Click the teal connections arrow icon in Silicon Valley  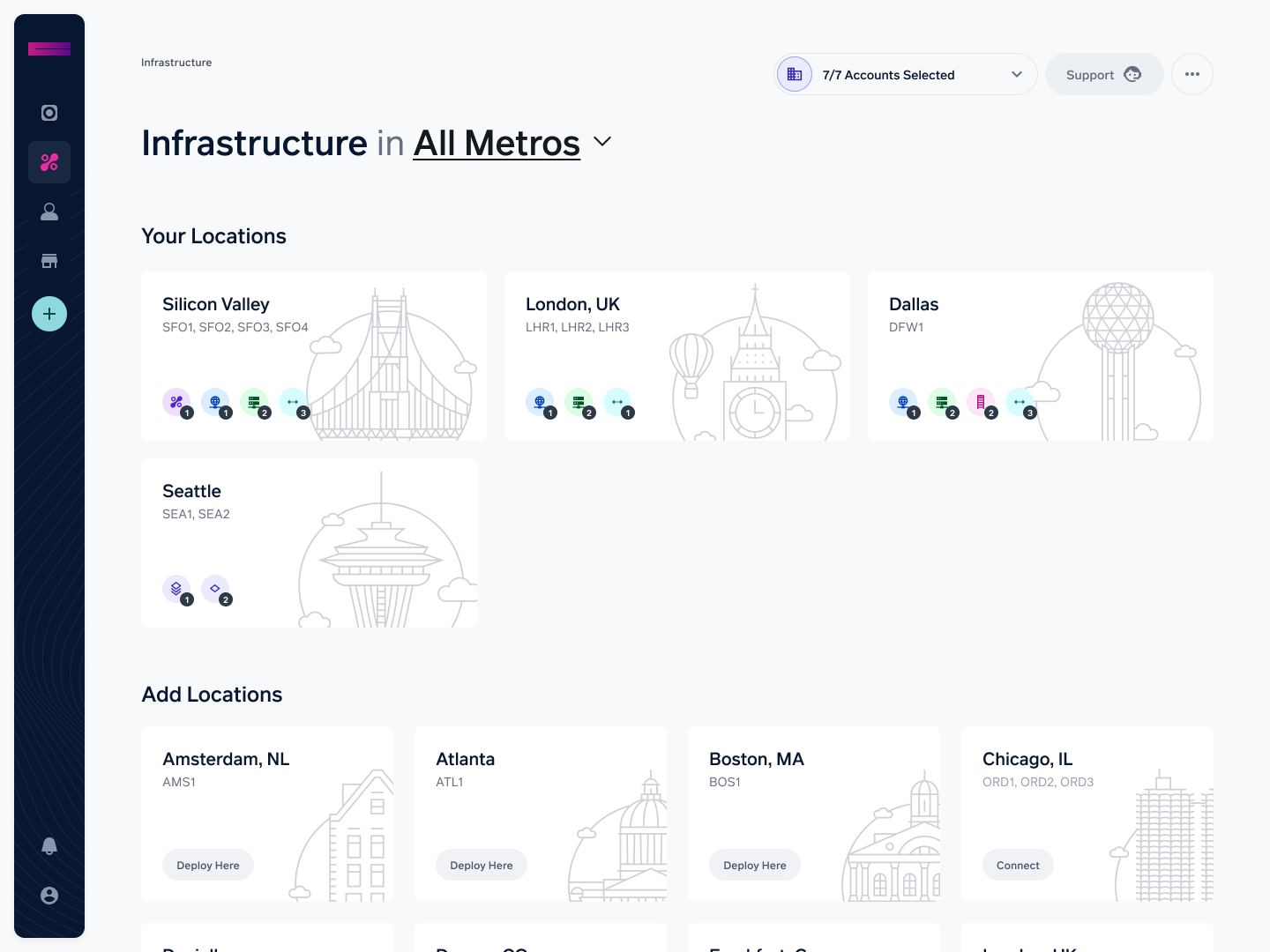pos(293,402)
